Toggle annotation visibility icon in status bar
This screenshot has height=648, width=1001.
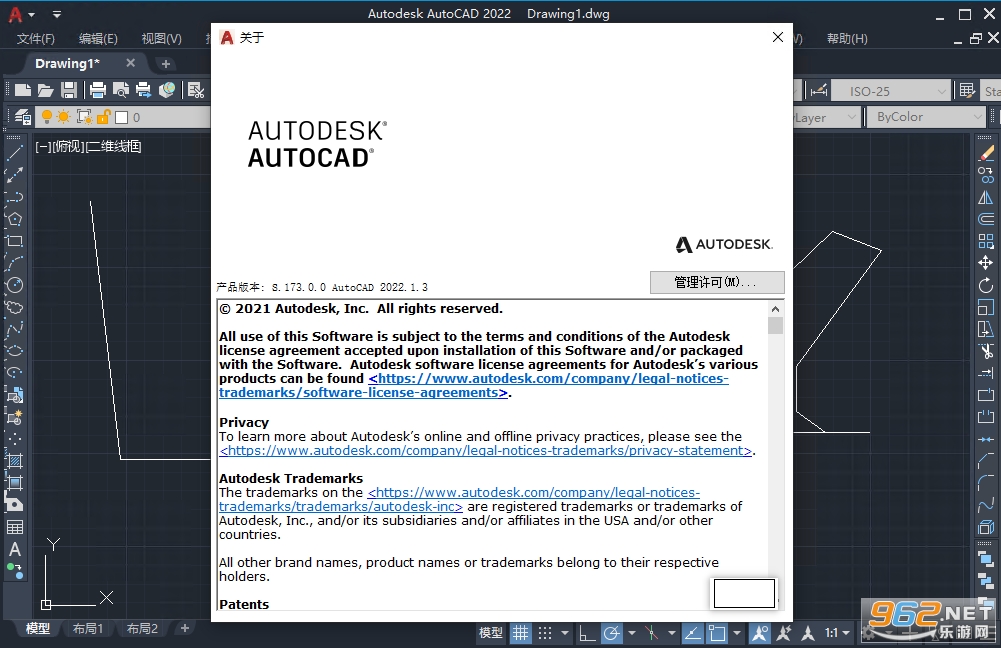[760, 633]
